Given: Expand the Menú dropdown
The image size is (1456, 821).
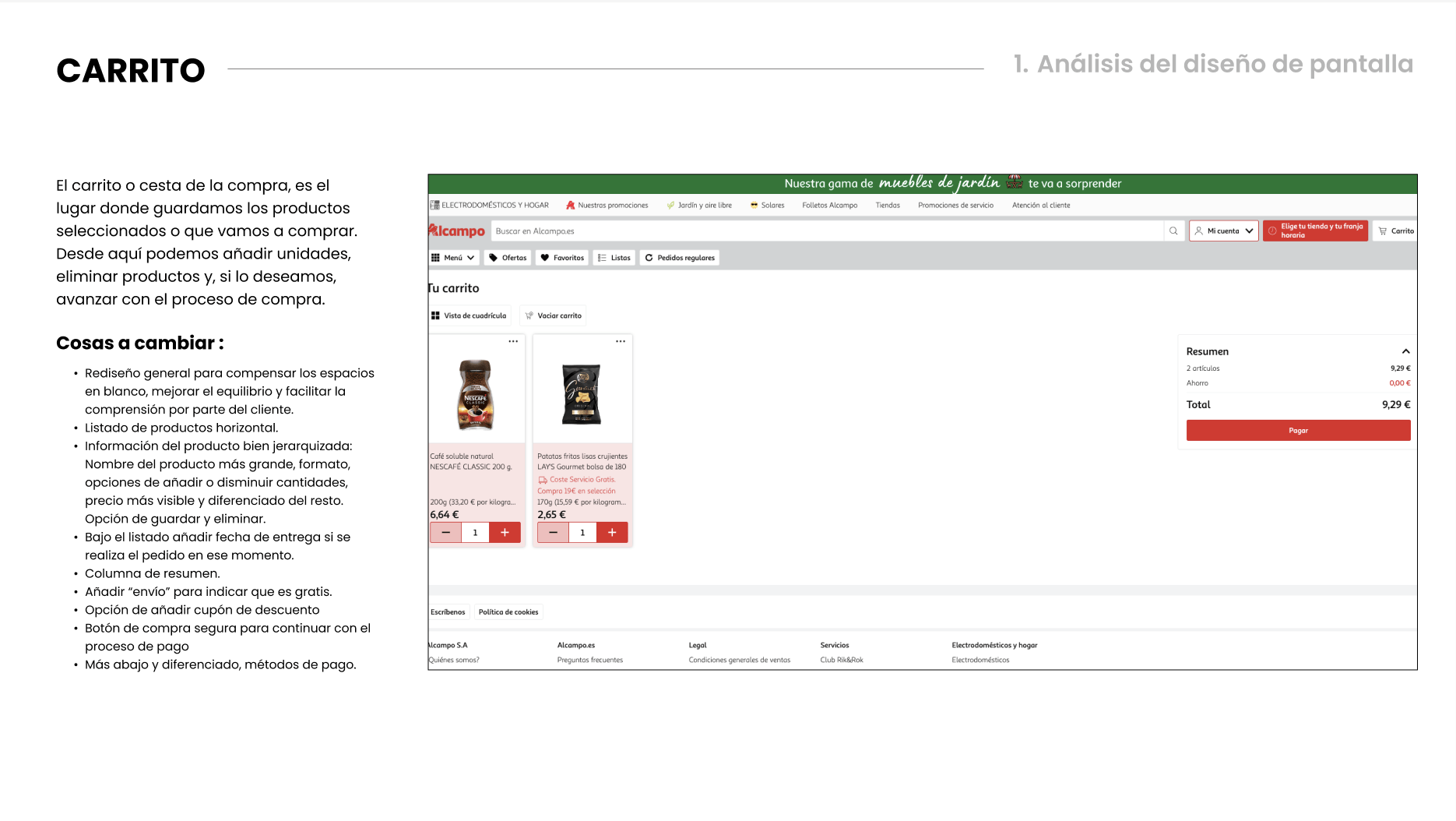Looking at the screenshot, I should pyautogui.click(x=453, y=258).
